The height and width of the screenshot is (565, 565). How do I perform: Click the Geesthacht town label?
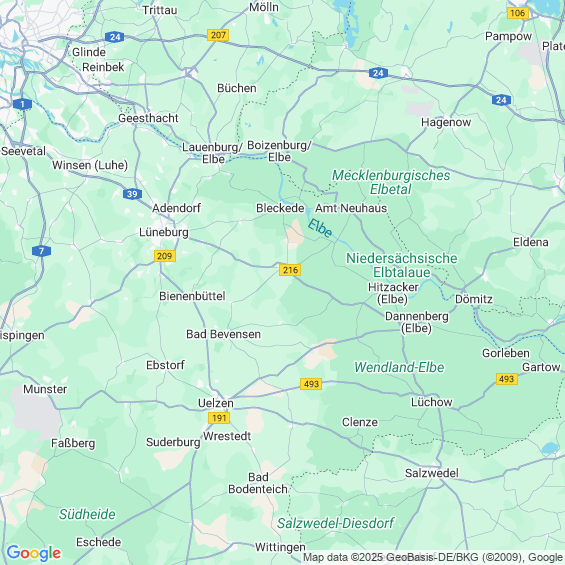(x=148, y=118)
